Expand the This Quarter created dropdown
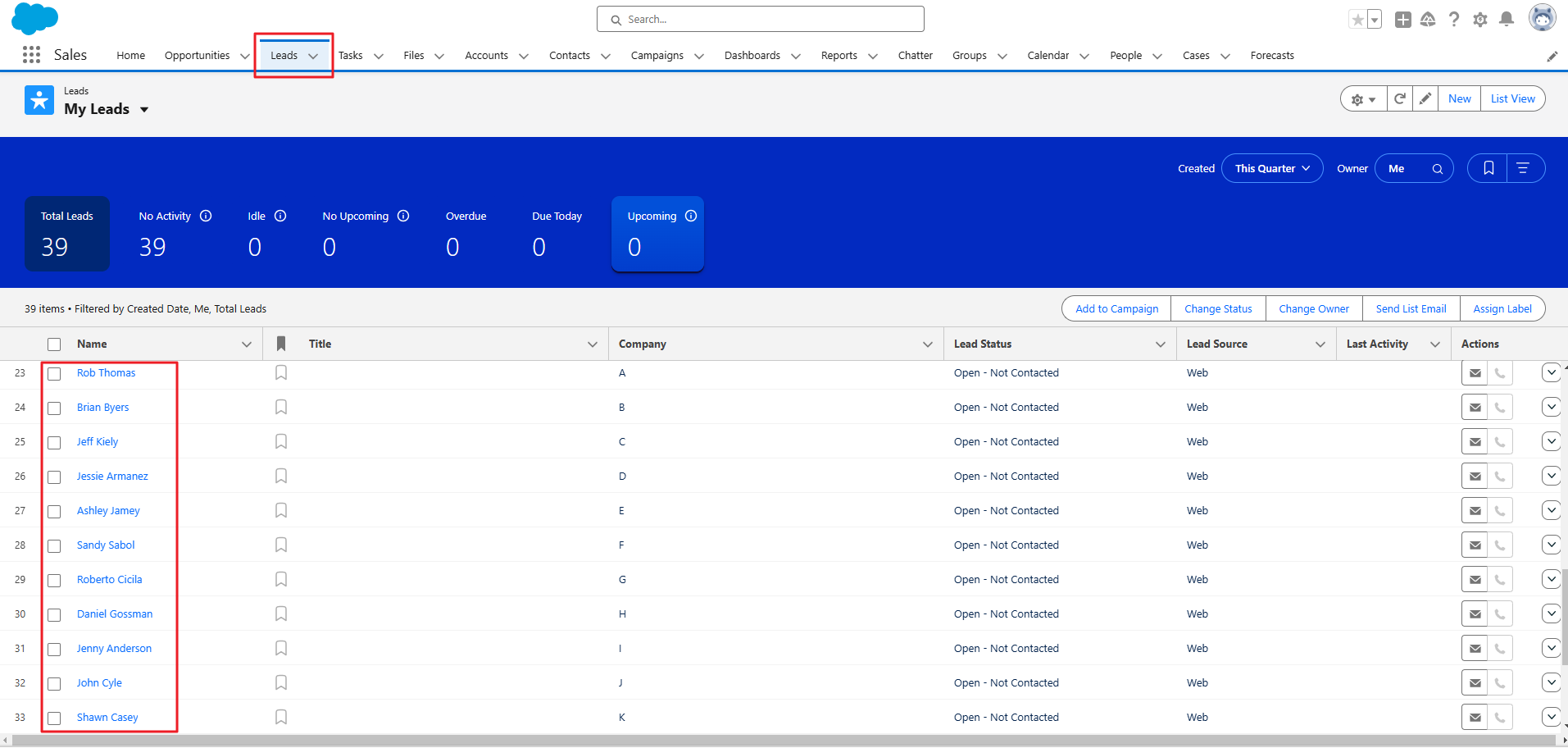This screenshot has height=748, width=1568. click(x=1271, y=168)
